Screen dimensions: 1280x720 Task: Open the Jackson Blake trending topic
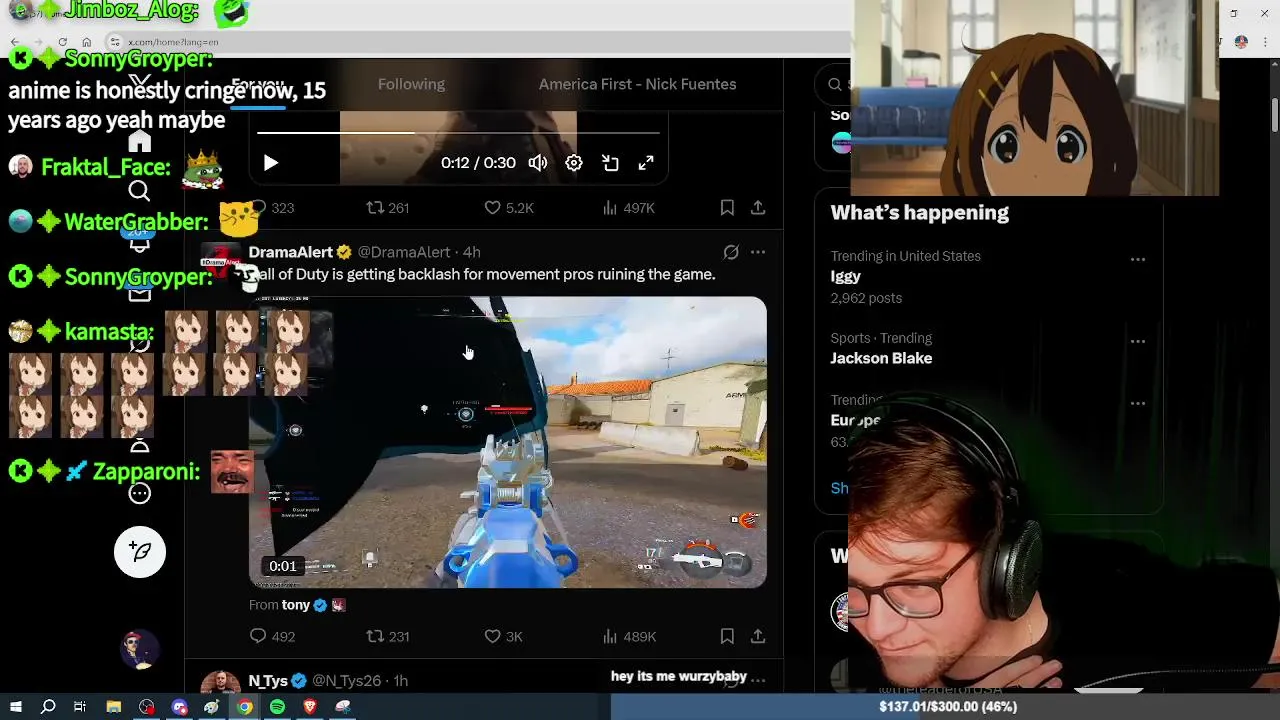(881, 358)
